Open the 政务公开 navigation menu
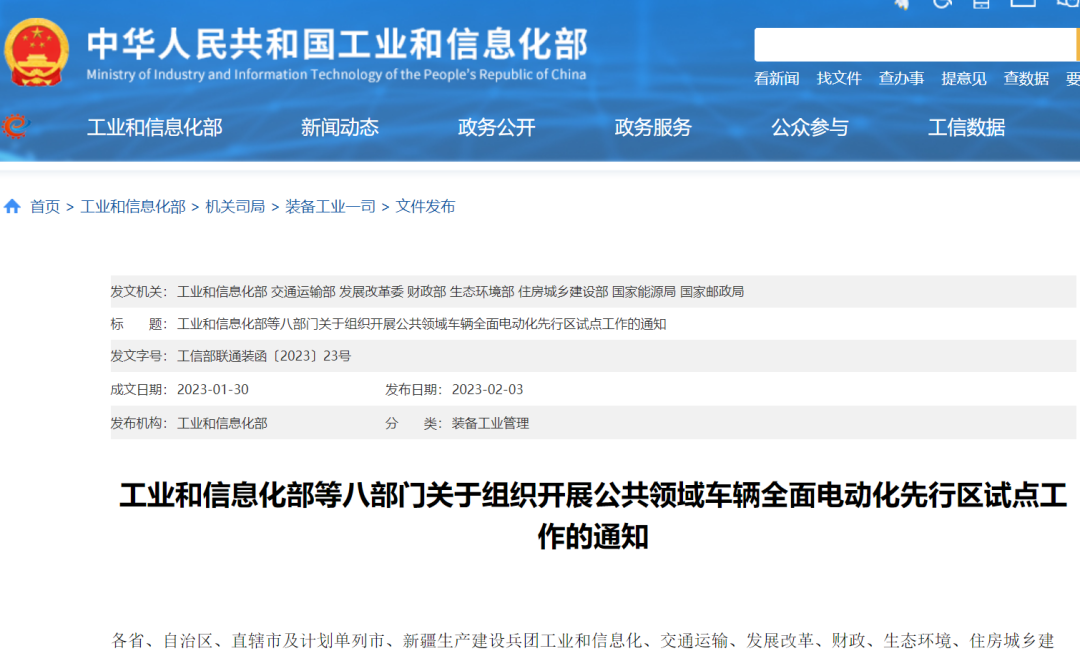This screenshot has height=661, width=1080. 497,127
